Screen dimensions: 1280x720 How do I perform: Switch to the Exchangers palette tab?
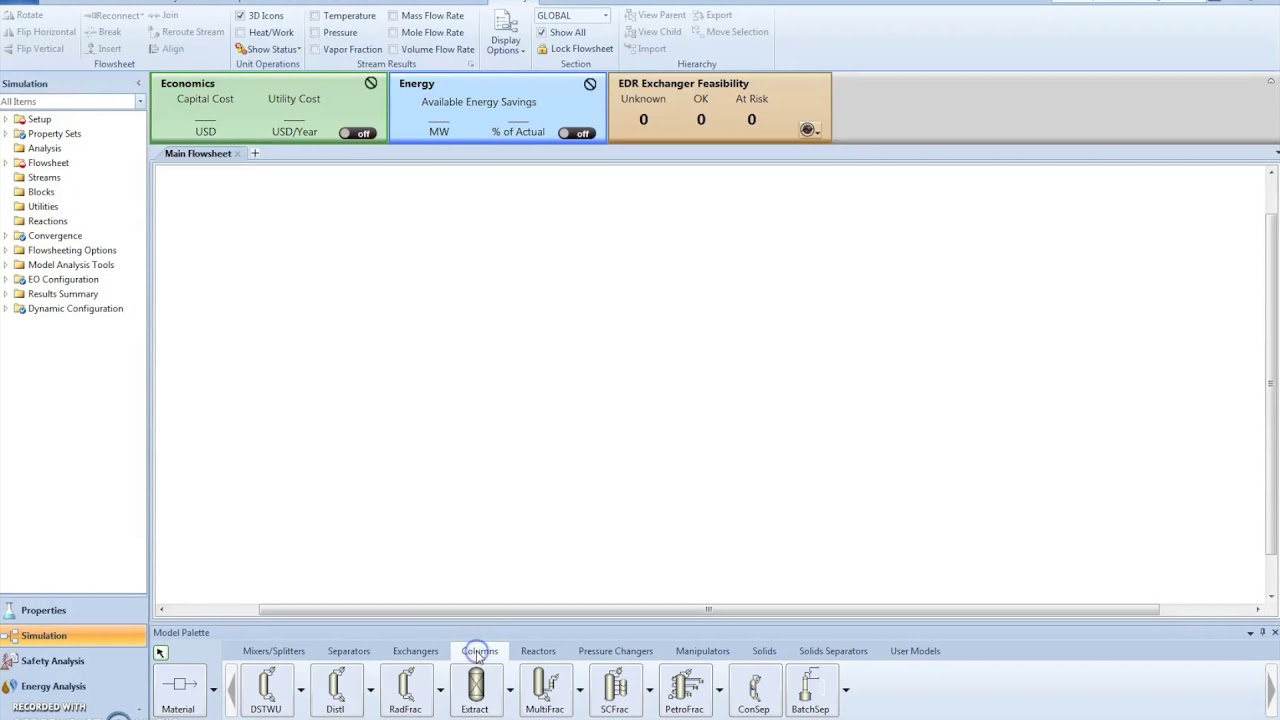click(x=415, y=651)
